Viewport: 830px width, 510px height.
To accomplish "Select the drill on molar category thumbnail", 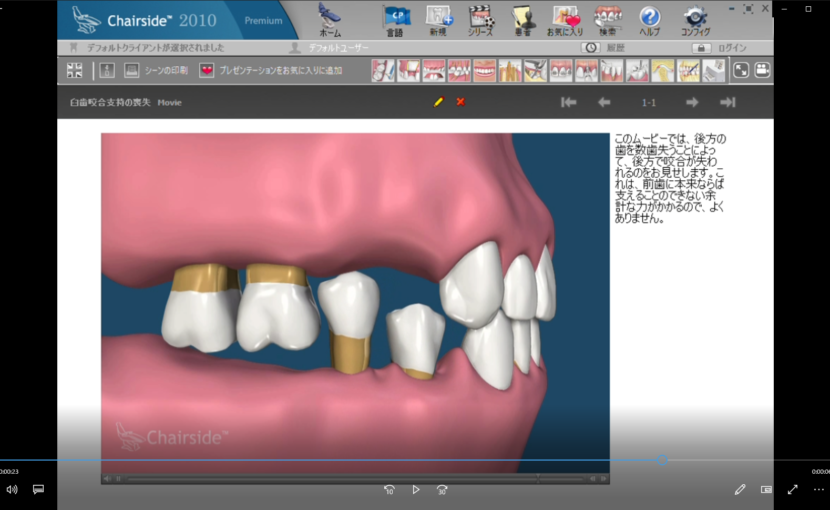I will (637, 70).
